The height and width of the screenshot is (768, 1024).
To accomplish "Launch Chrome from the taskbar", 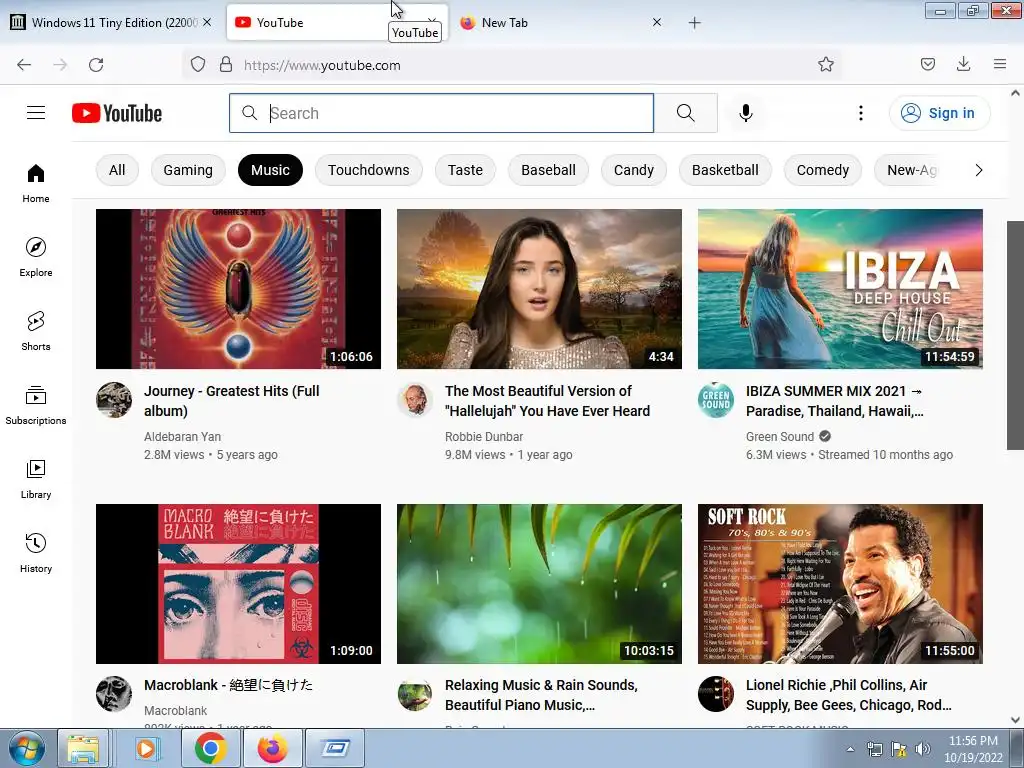I will pos(210,748).
